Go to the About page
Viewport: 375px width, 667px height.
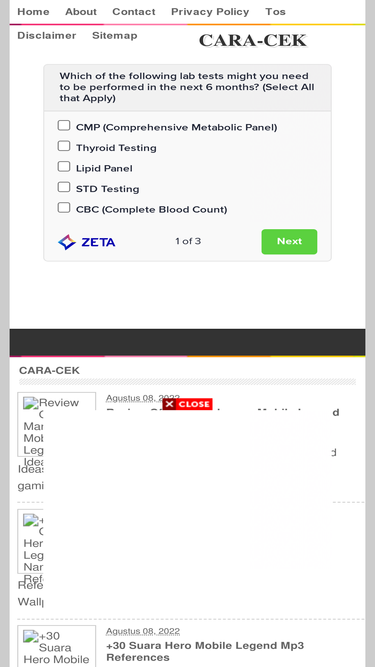81,12
